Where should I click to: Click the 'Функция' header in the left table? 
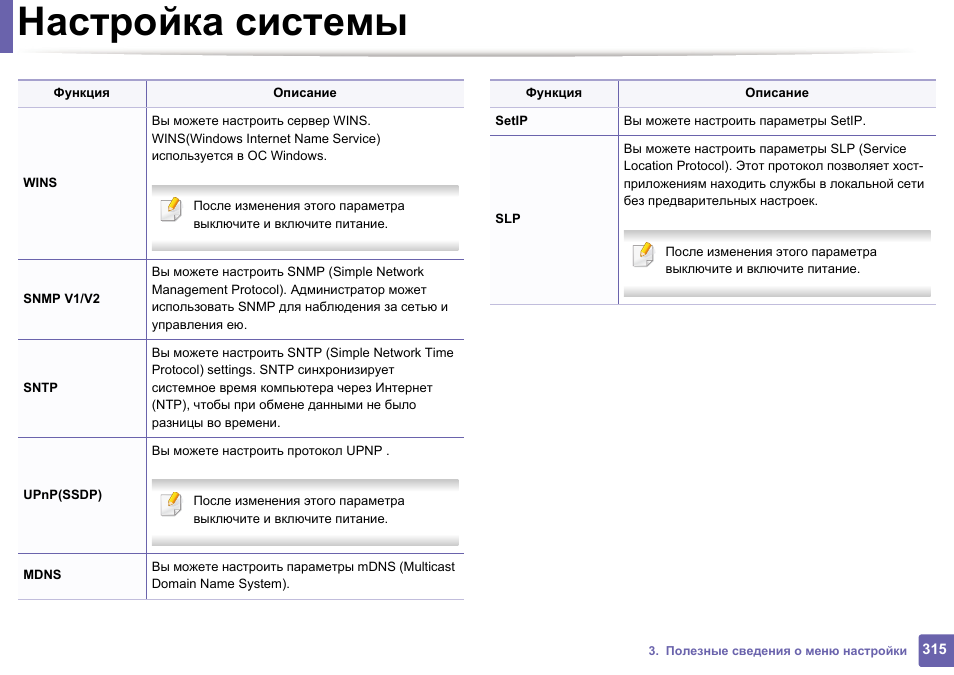(81, 93)
